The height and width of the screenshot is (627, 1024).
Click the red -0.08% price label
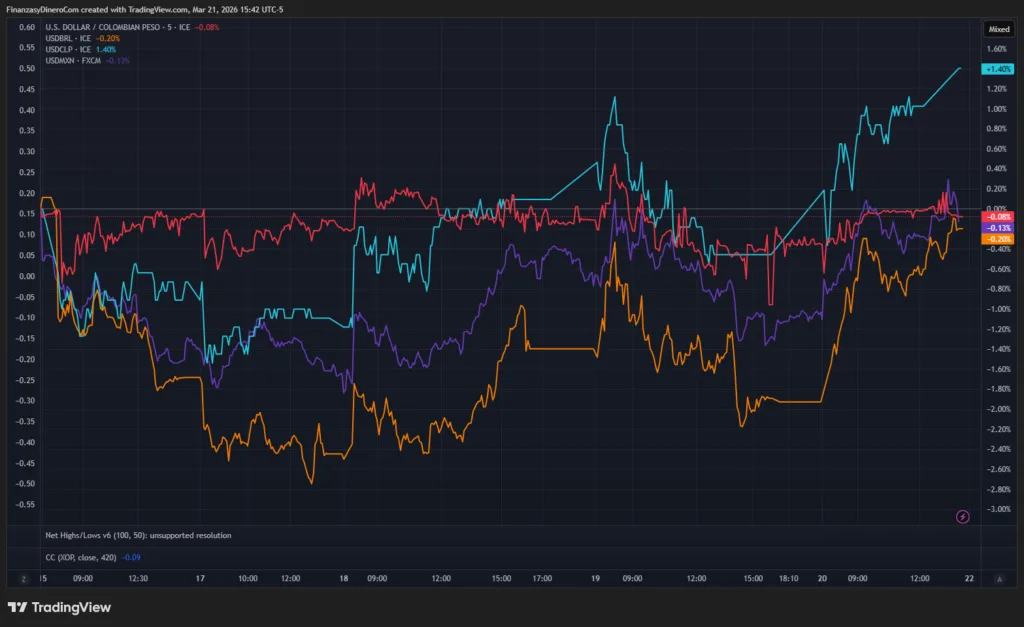998,217
